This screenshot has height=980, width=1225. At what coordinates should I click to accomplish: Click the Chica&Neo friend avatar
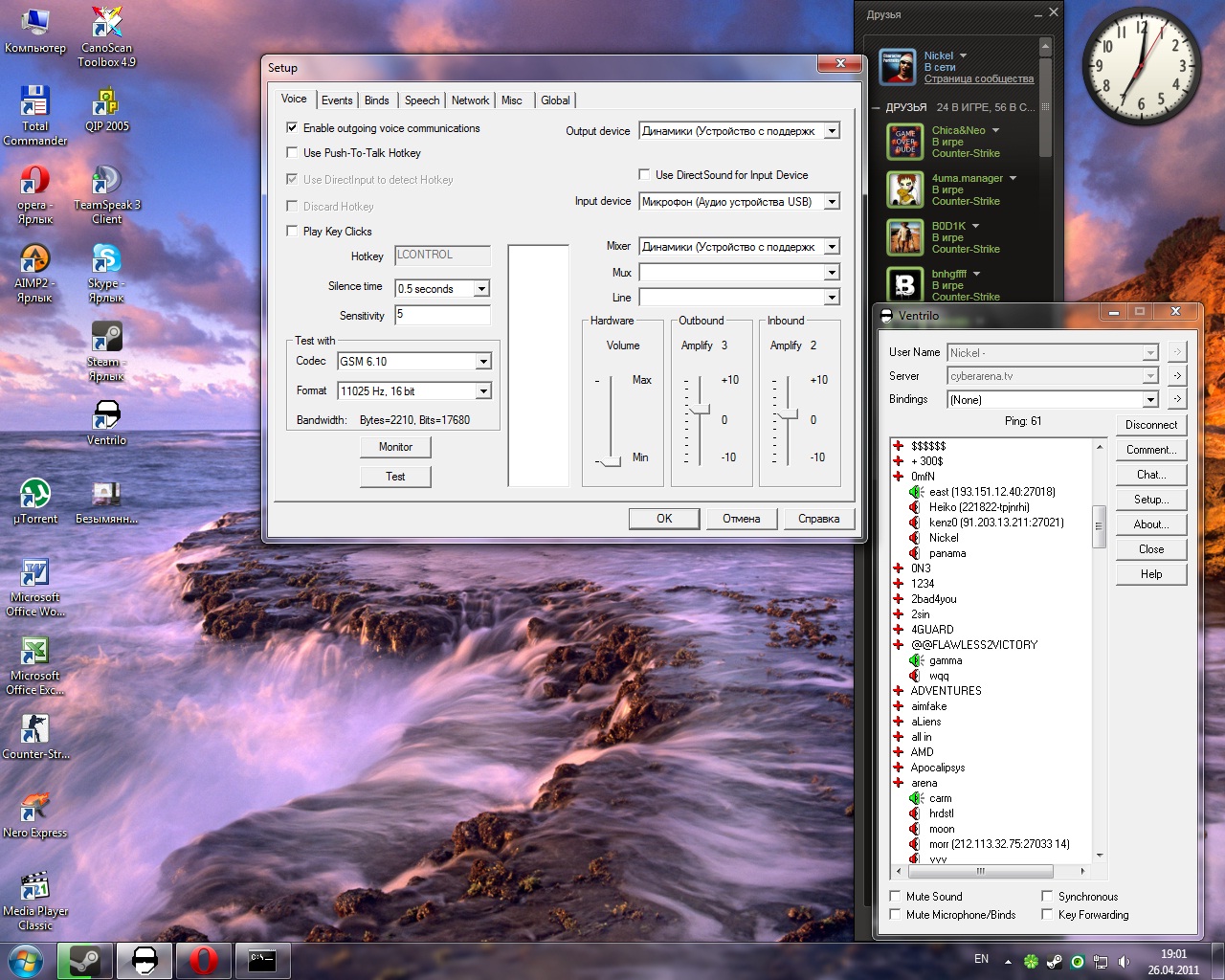(904, 142)
